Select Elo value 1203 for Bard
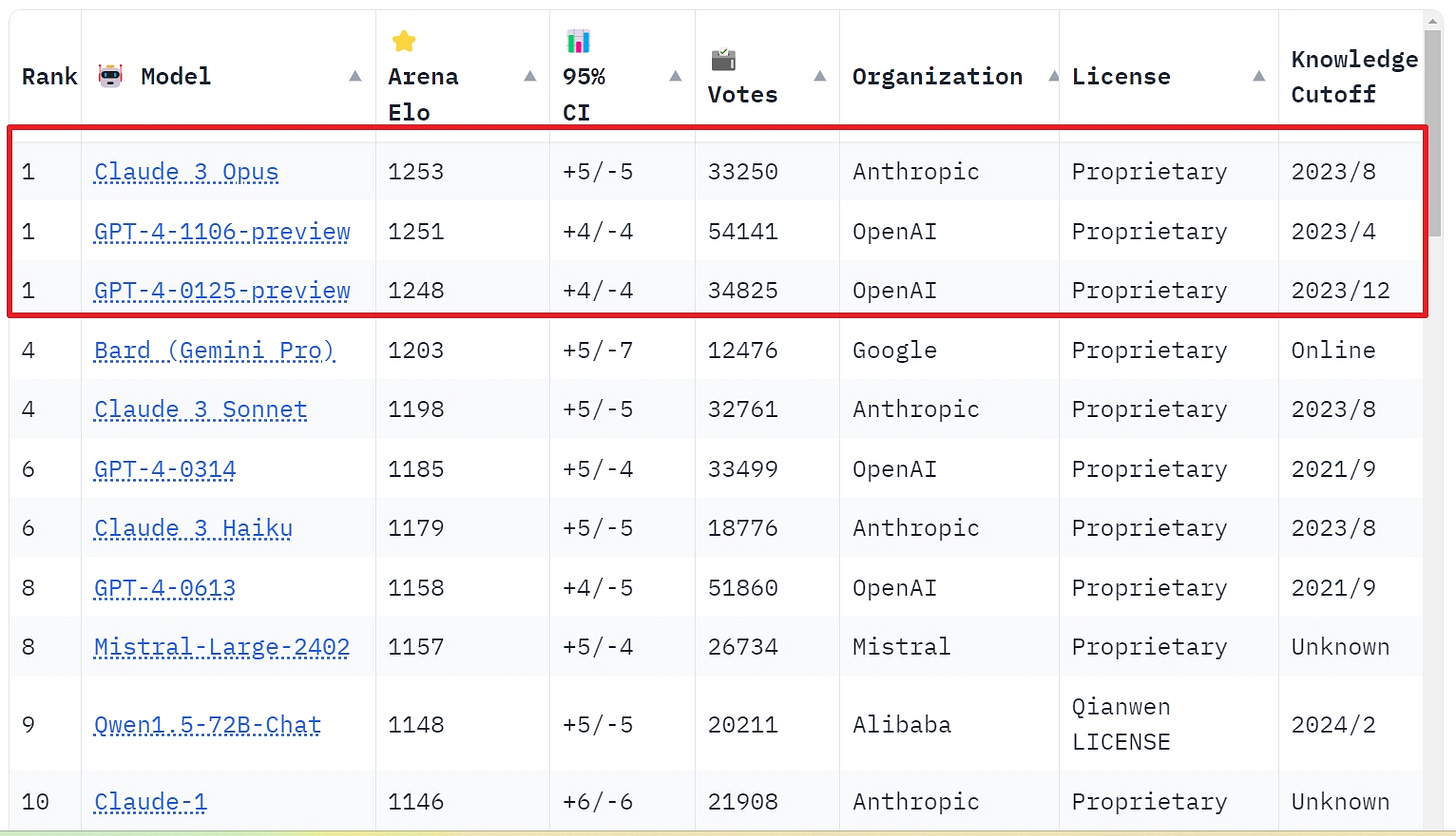The width and height of the screenshot is (1456, 836). pos(416,351)
